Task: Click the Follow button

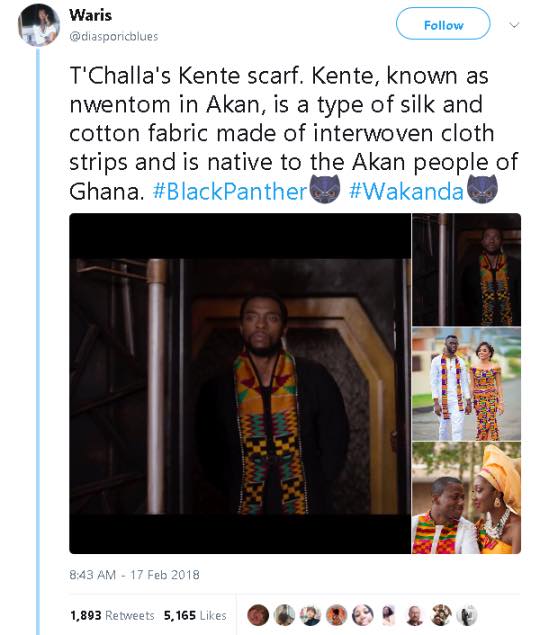Action: 443,24
